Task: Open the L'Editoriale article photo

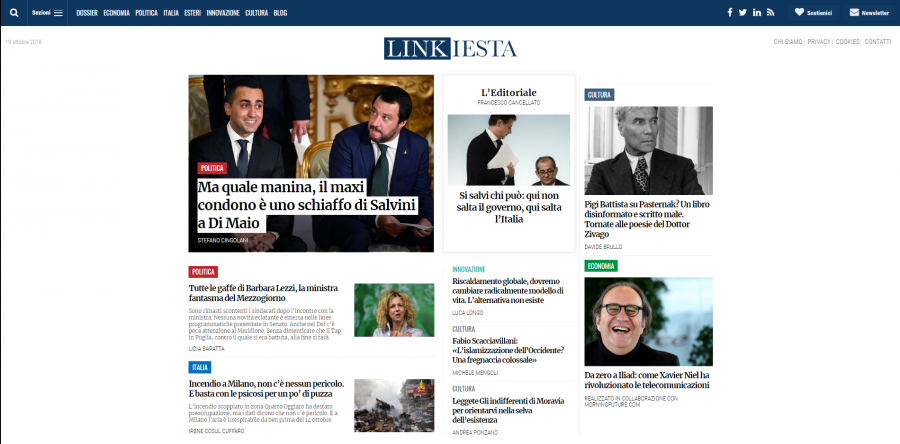Action: pos(509,150)
